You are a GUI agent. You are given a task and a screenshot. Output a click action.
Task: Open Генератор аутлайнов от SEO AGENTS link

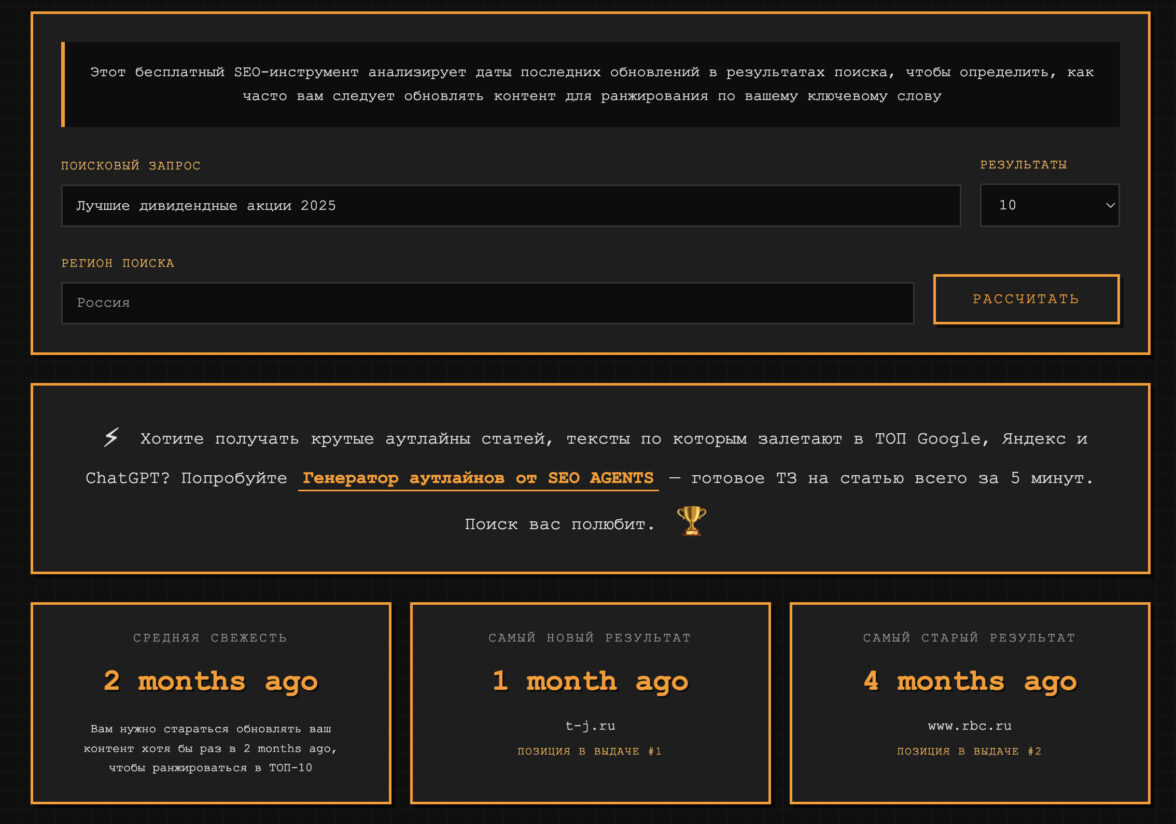478,479
